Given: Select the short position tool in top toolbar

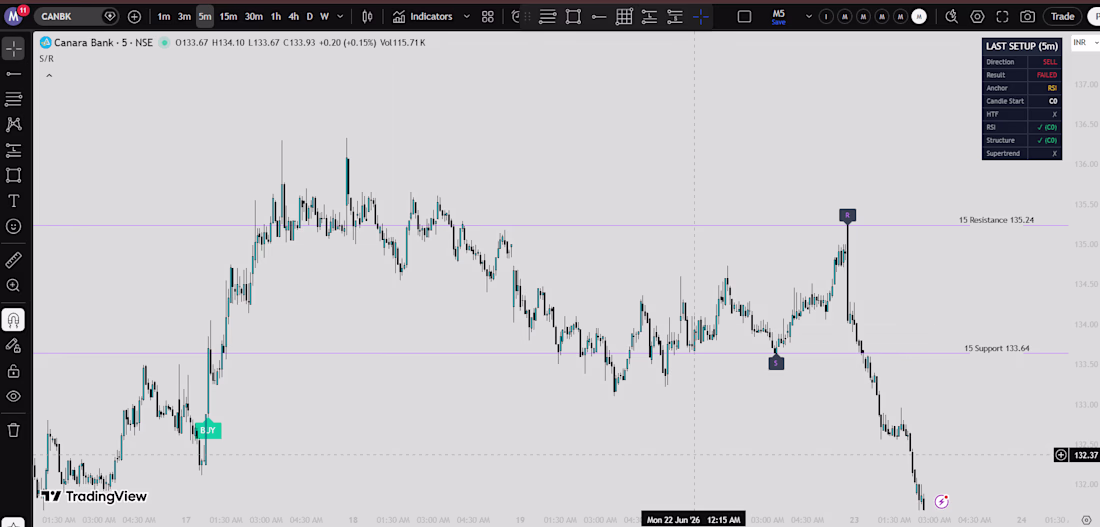Looking at the screenshot, I should click(x=674, y=16).
